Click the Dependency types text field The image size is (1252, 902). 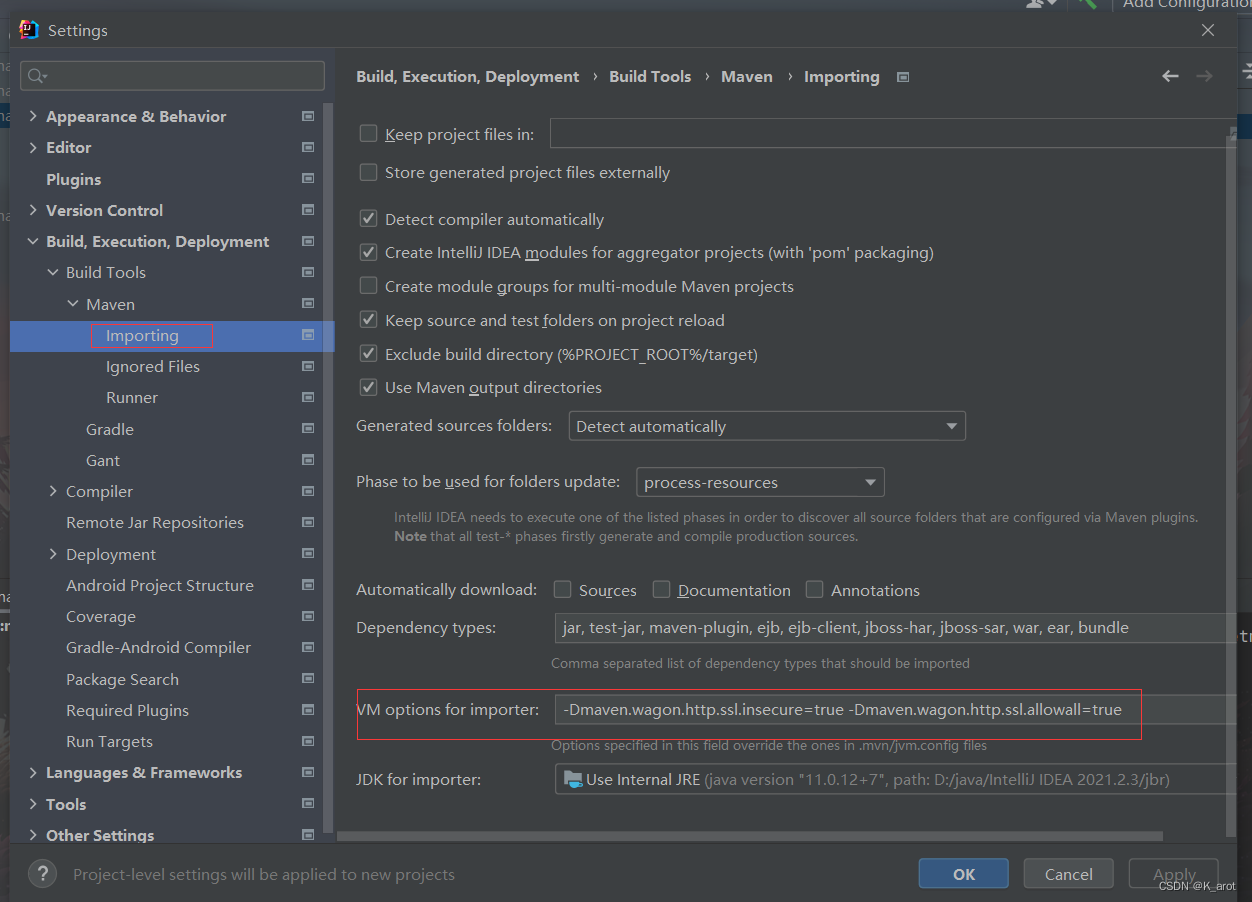(x=896, y=628)
